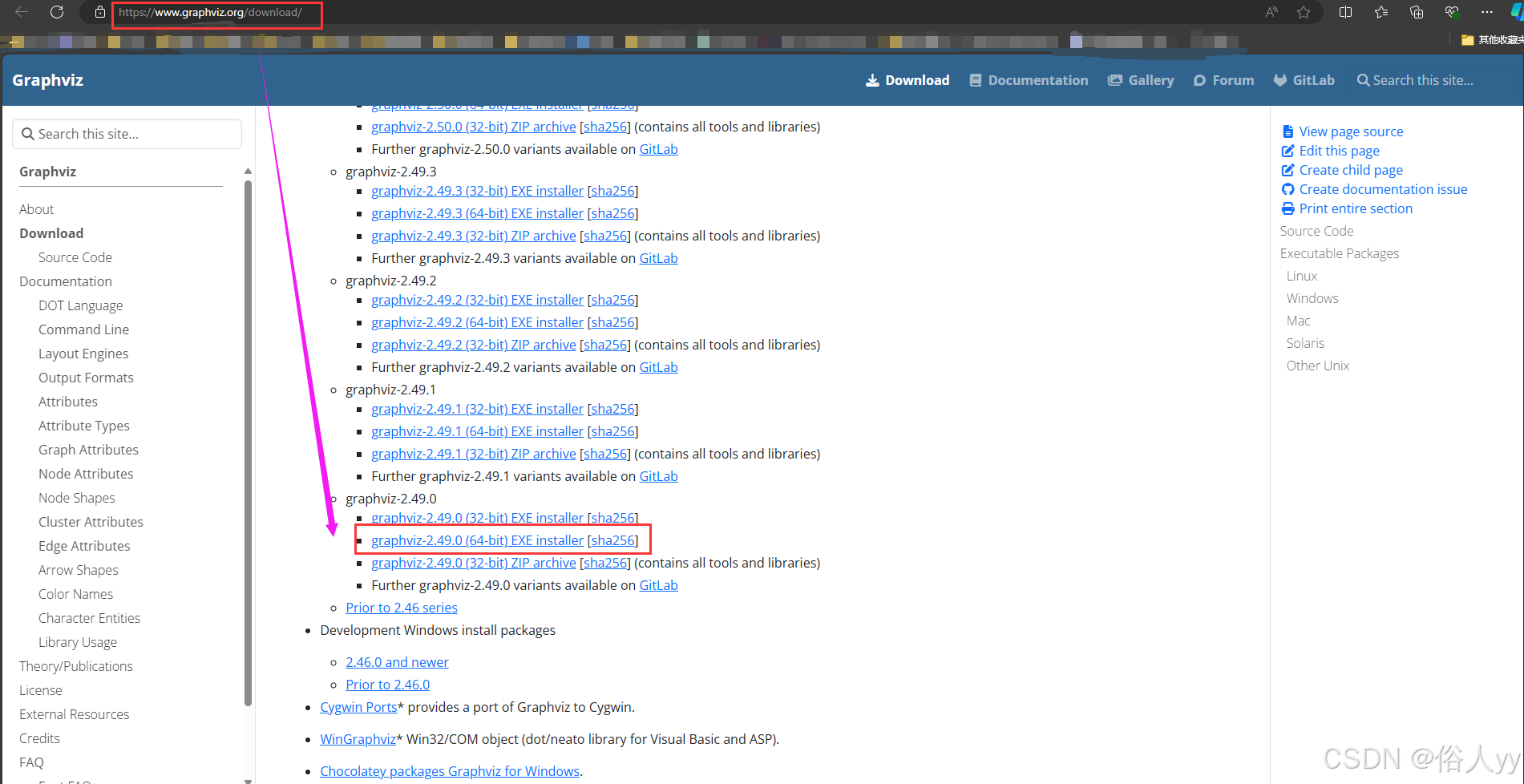The width and height of the screenshot is (1524, 784).
Task: Click the Forum discourse icon
Action: coord(1199,80)
